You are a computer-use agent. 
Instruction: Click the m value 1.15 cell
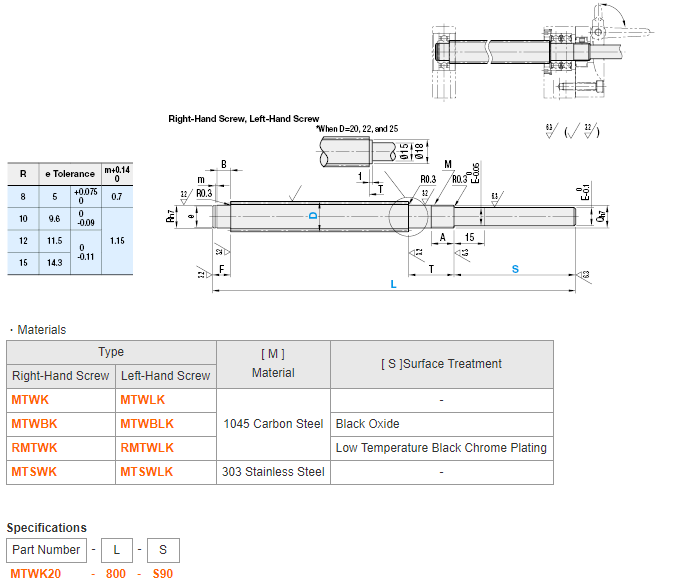tap(117, 241)
